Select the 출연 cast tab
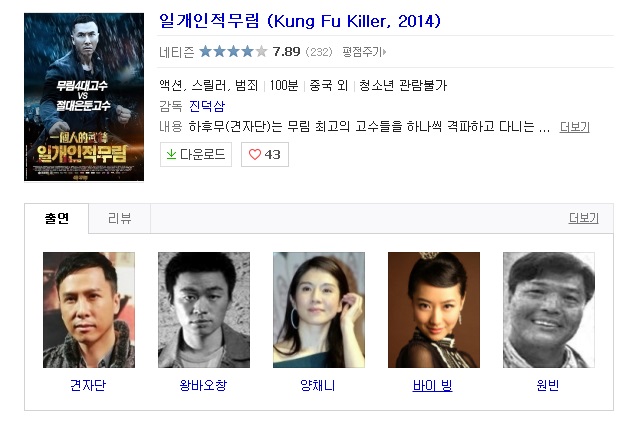Viewport: 643px width, 423px height. click(57, 218)
